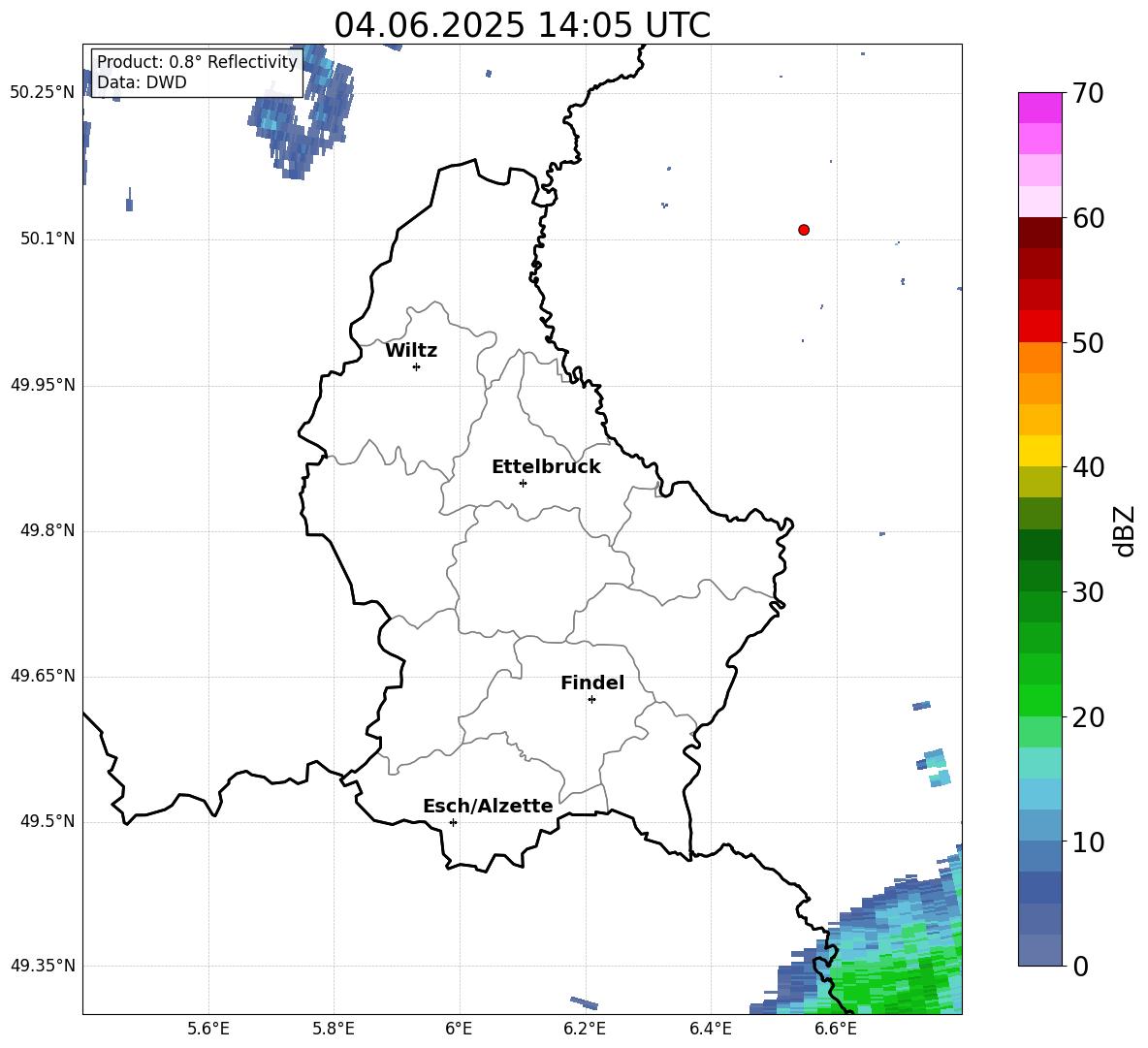Click the 6°E longitude label
1148x1048 pixels.
coord(459,1029)
